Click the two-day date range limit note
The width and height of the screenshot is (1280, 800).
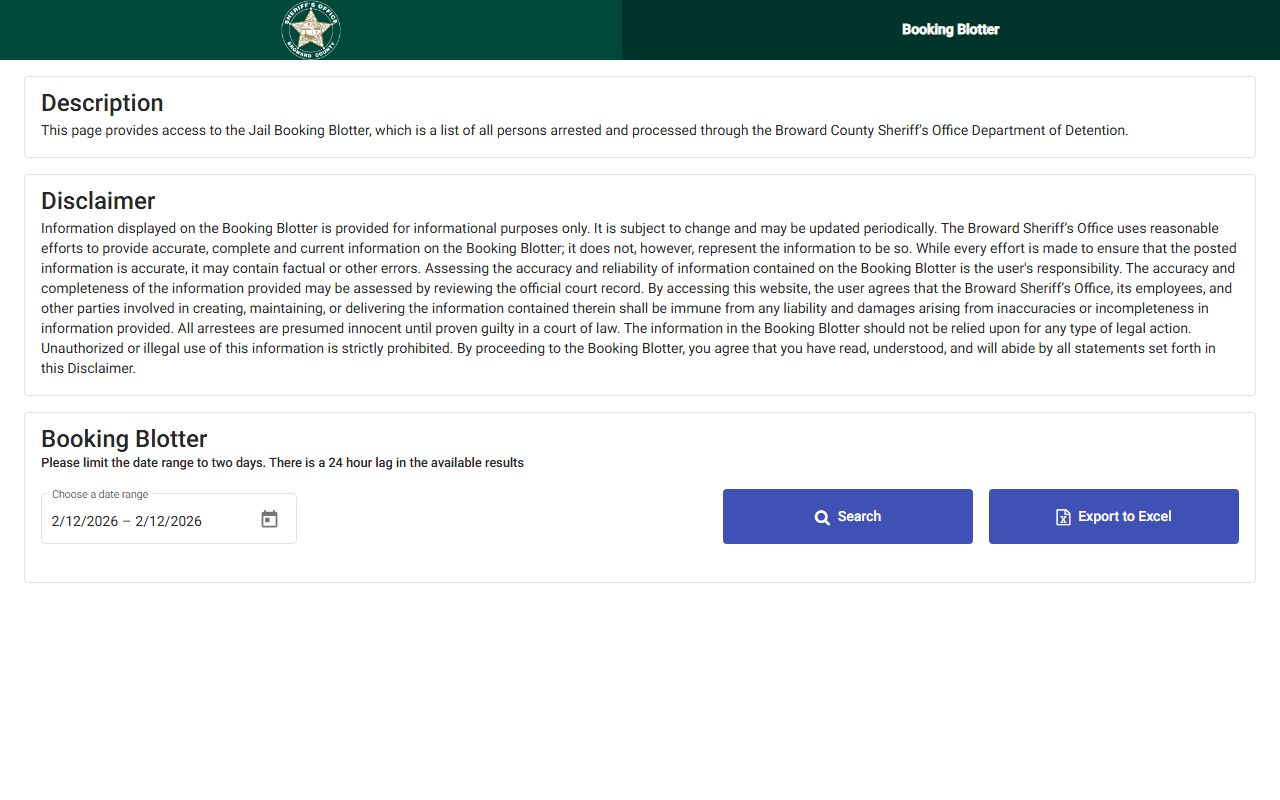tap(282, 463)
